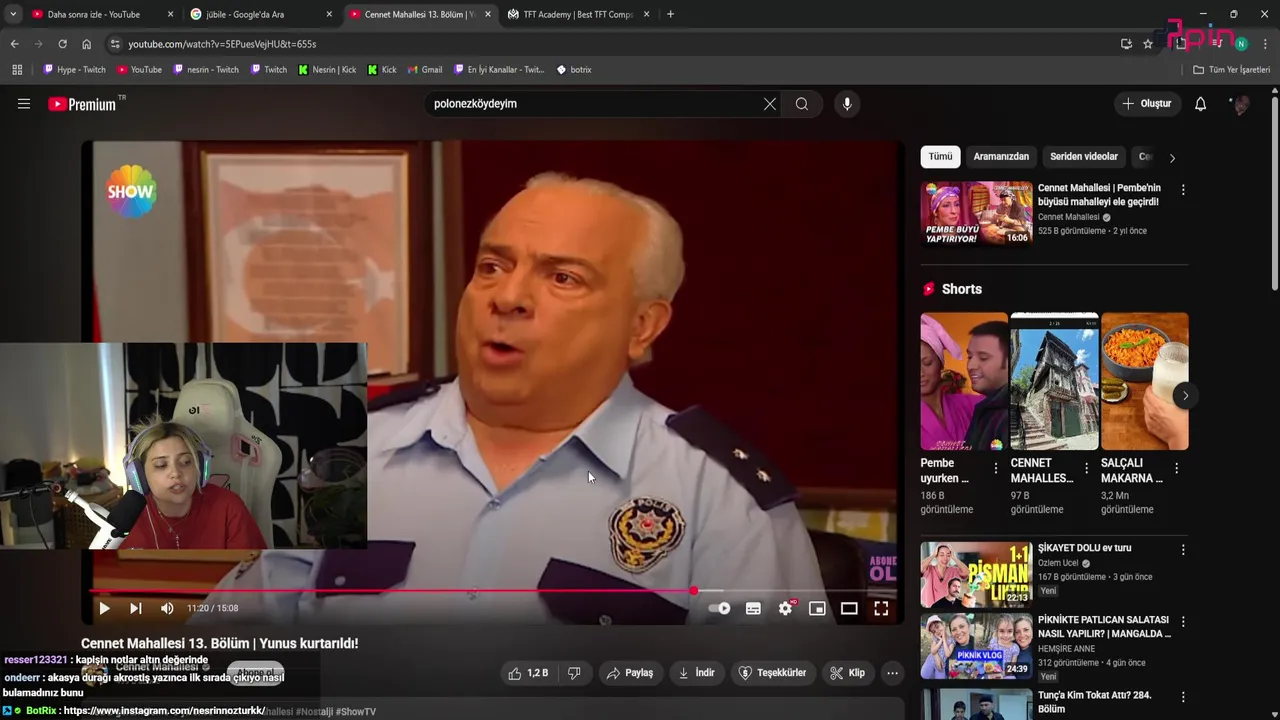Click the magnifier search button

click(x=802, y=104)
